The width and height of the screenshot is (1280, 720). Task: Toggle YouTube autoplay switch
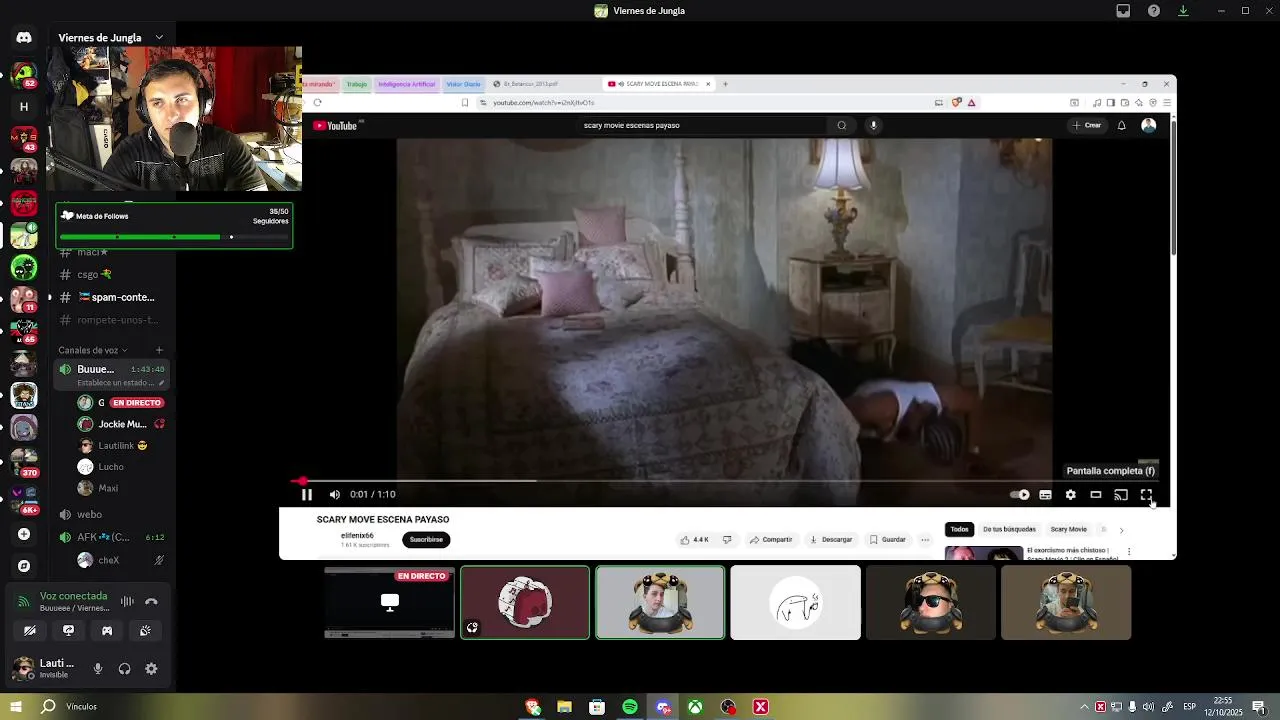(1019, 494)
